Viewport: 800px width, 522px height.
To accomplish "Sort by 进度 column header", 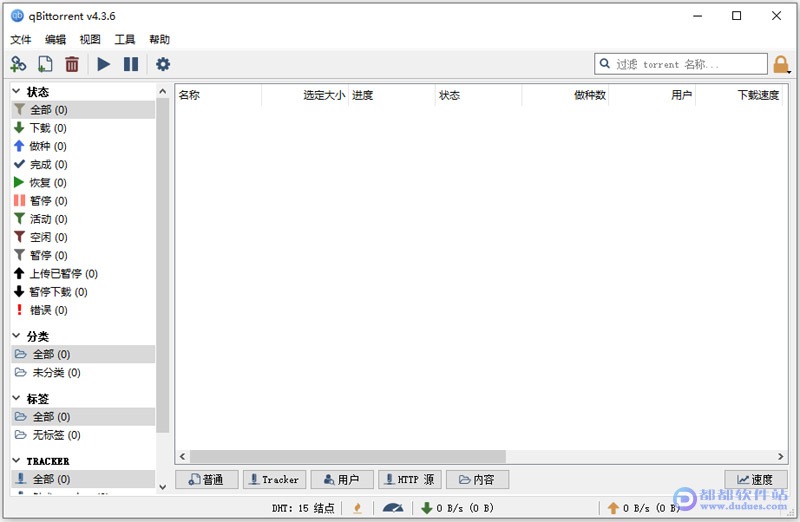I will point(392,95).
